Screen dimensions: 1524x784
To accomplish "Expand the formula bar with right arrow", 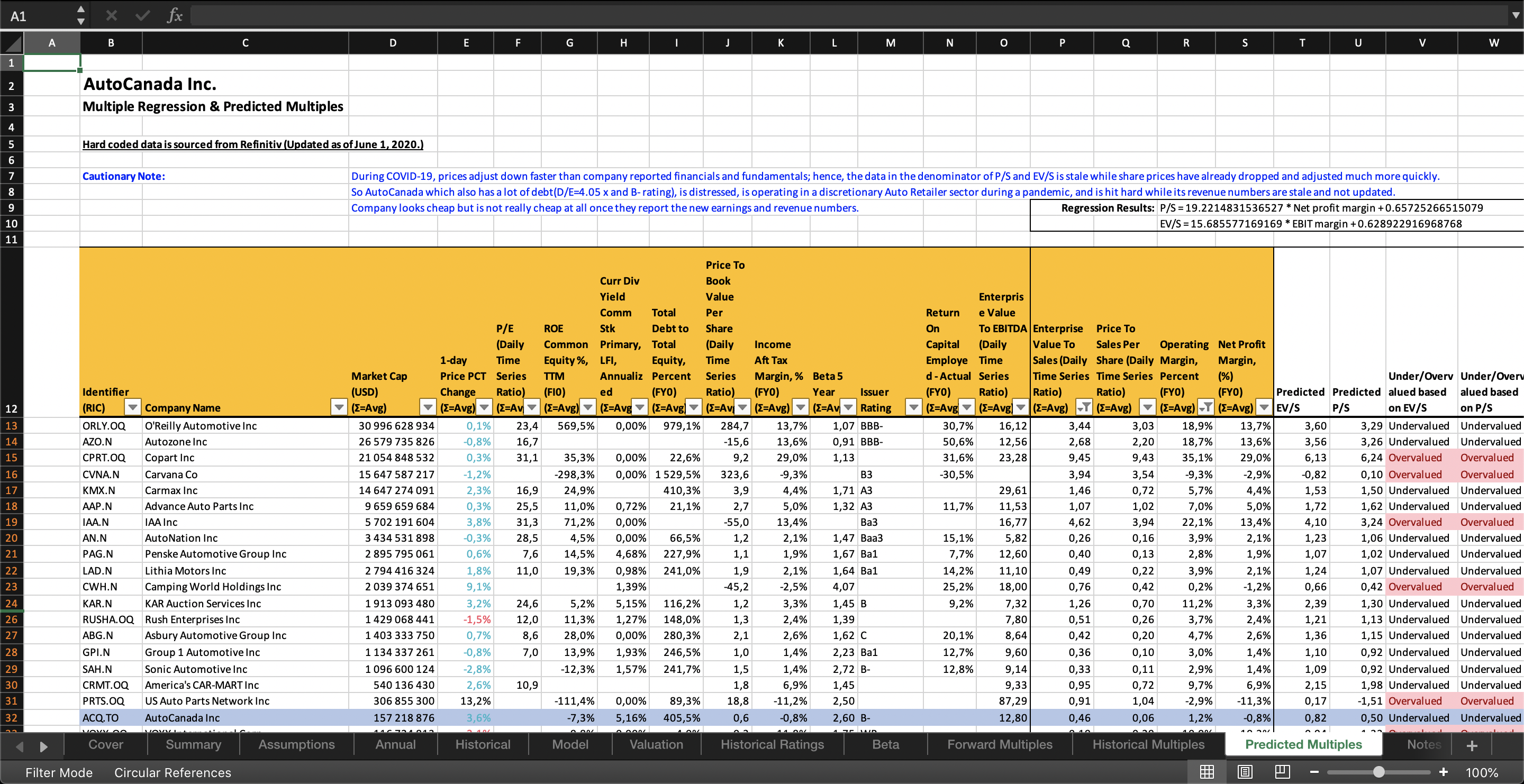I will coord(1515,15).
